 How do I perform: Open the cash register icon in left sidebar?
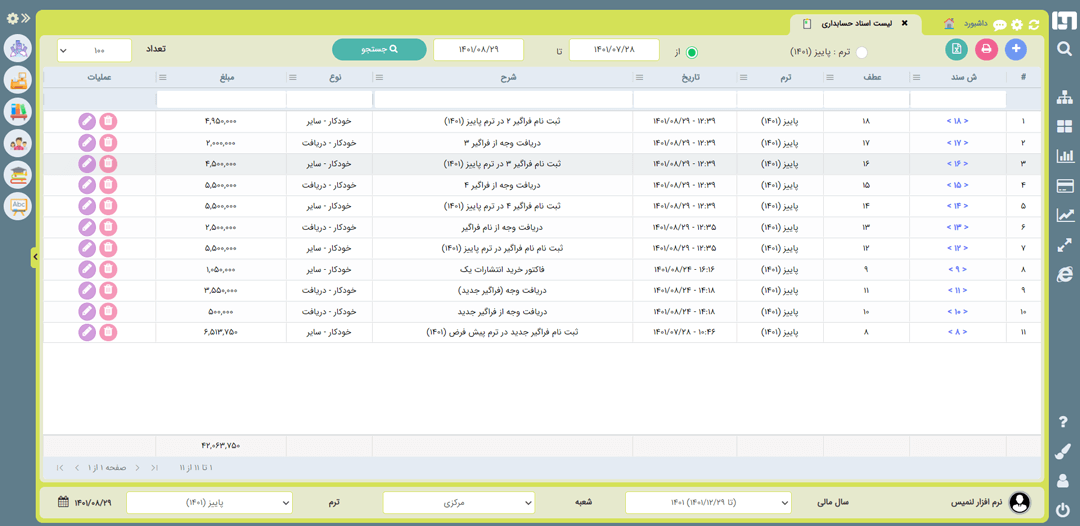pyautogui.click(x=18, y=81)
